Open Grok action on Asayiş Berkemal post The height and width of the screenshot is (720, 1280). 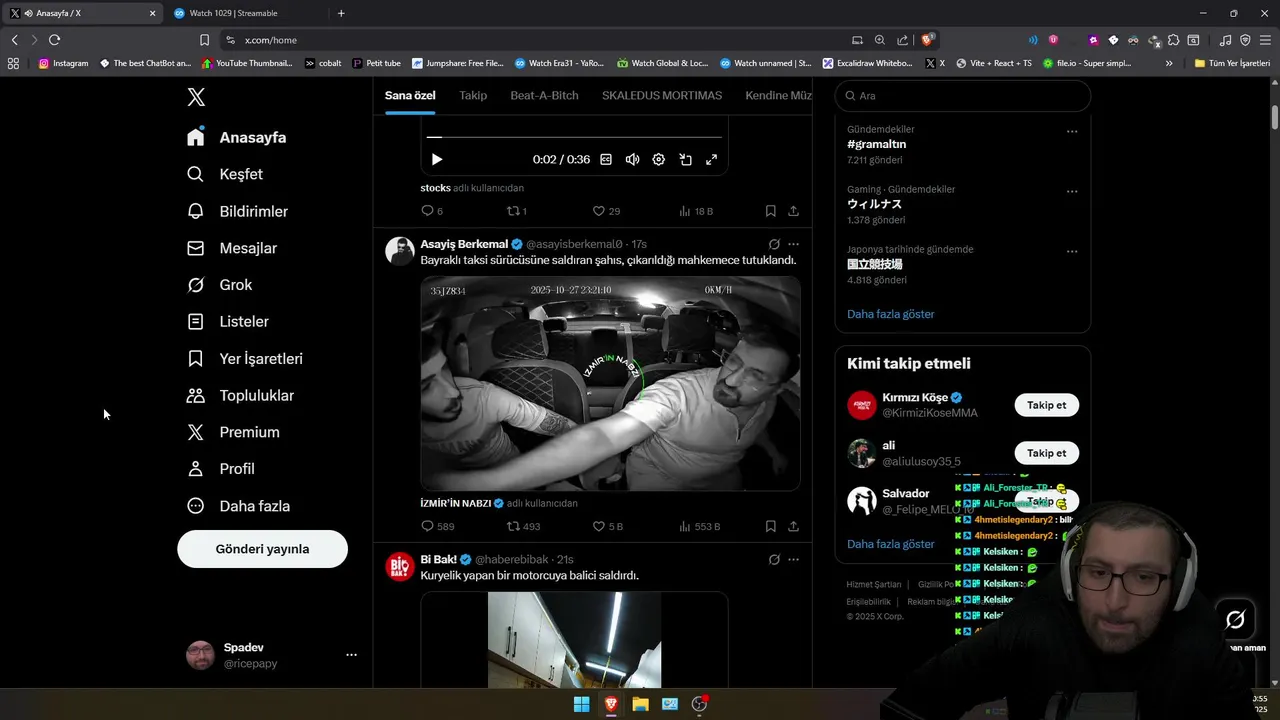coord(774,244)
